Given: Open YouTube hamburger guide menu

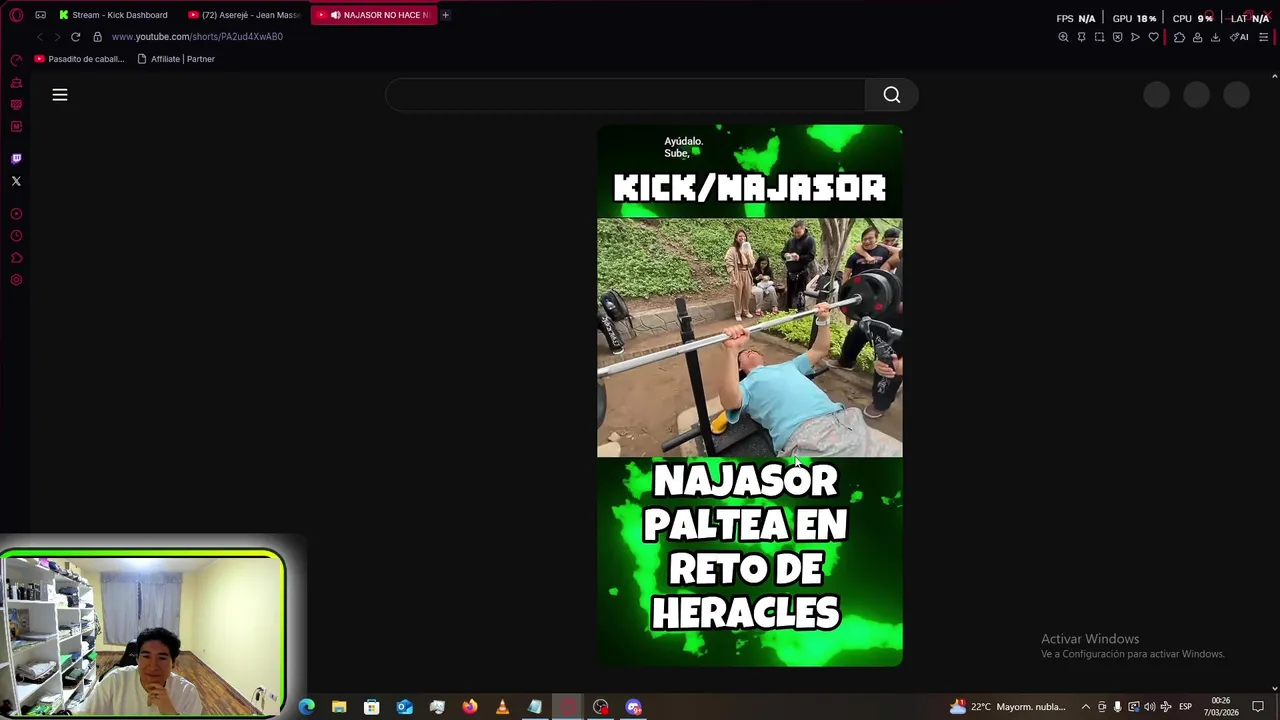Looking at the screenshot, I should [60, 95].
